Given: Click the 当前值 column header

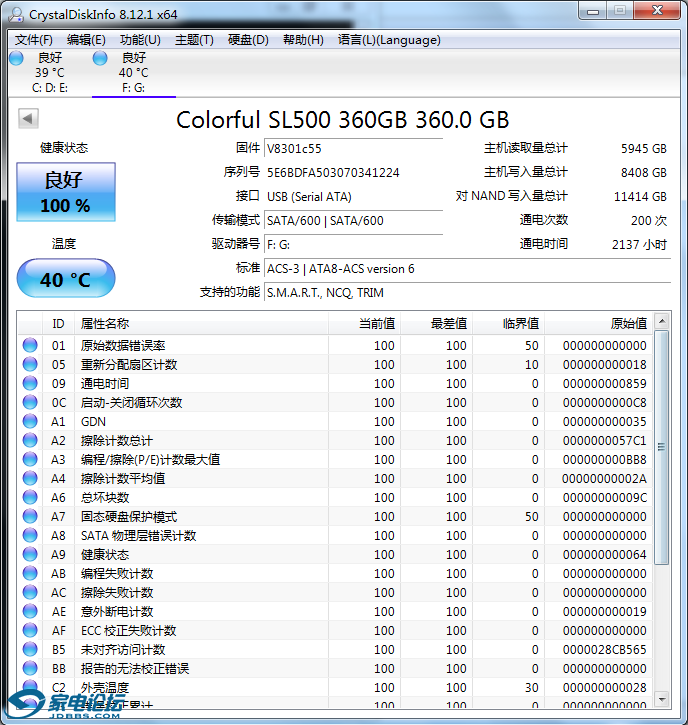Looking at the screenshot, I should (x=364, y=323).
